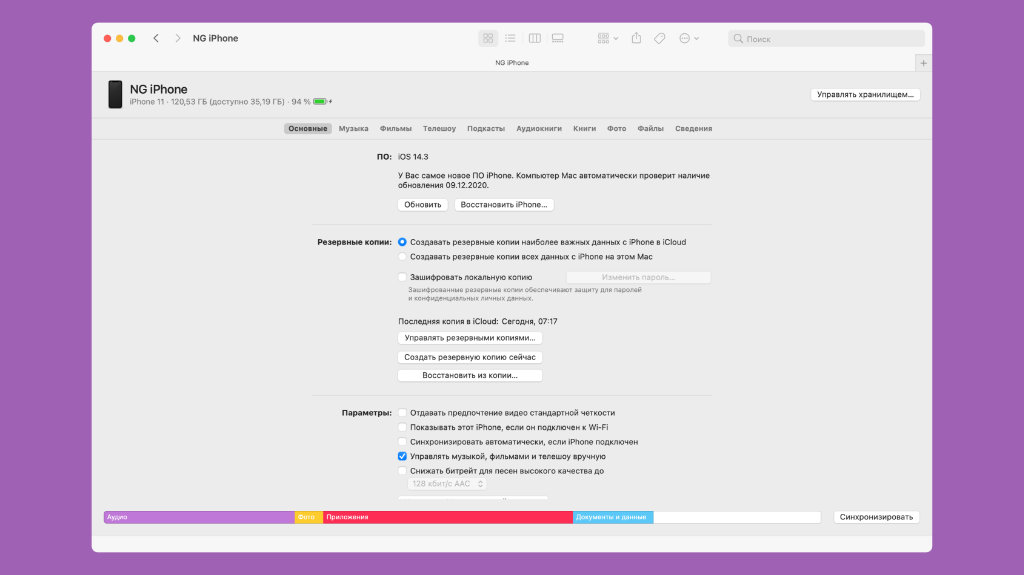Open the Аудиокниги tab
Viewport: 1024px width, 575px height.
click(x=539, y=129)
